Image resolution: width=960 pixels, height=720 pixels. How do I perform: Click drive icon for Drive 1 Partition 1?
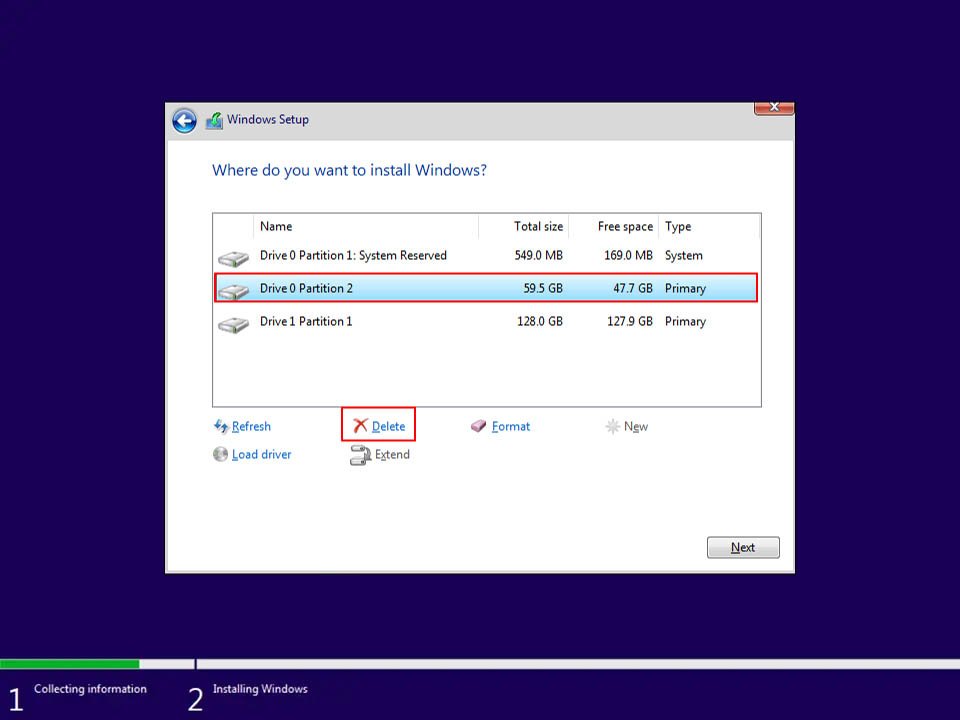tap(233, 324)
